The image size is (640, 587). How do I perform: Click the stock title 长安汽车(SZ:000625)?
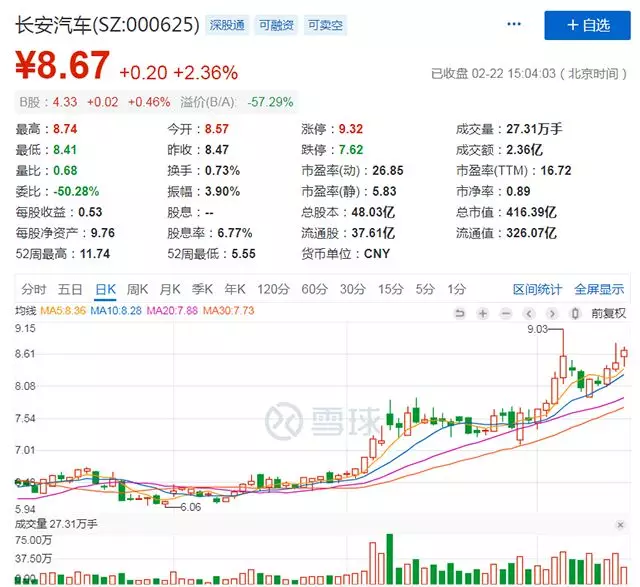click(107, 24)
